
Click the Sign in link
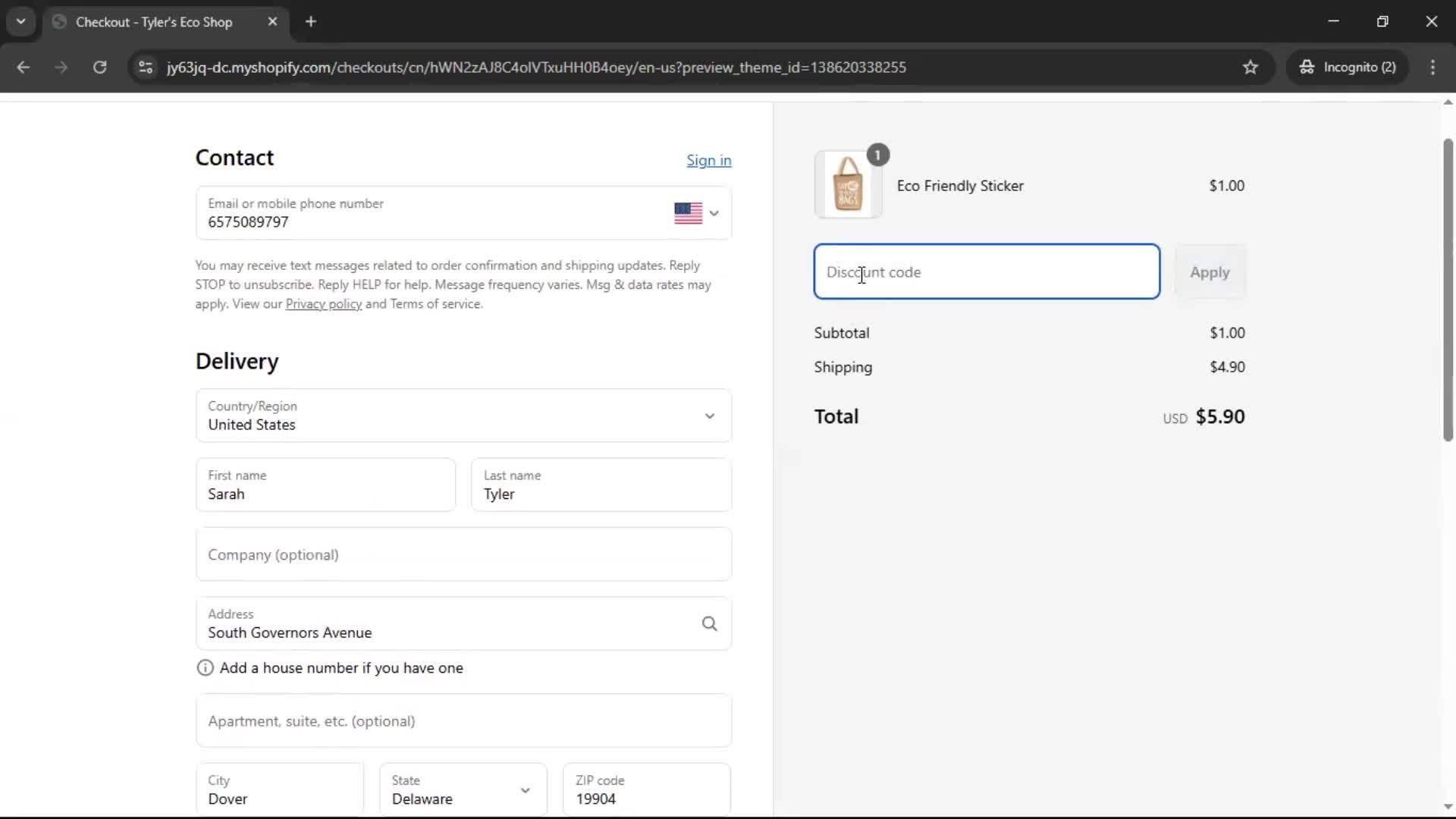[x=708, y=160]
